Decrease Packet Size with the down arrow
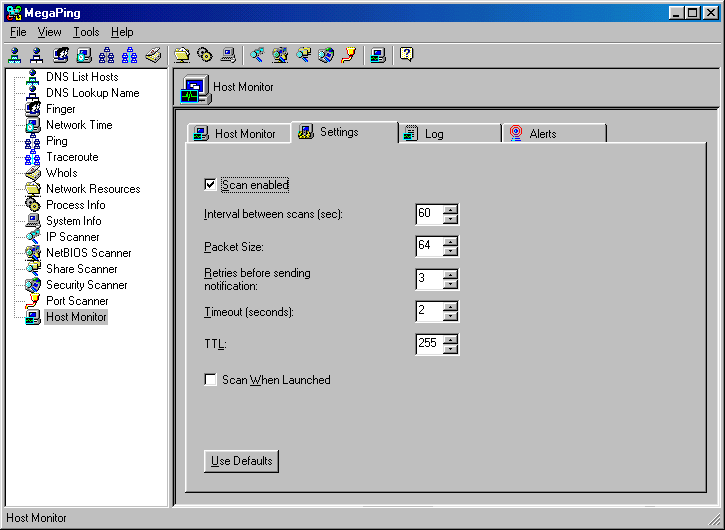Viewport: 725px width, 530px height. pos(450,252)
